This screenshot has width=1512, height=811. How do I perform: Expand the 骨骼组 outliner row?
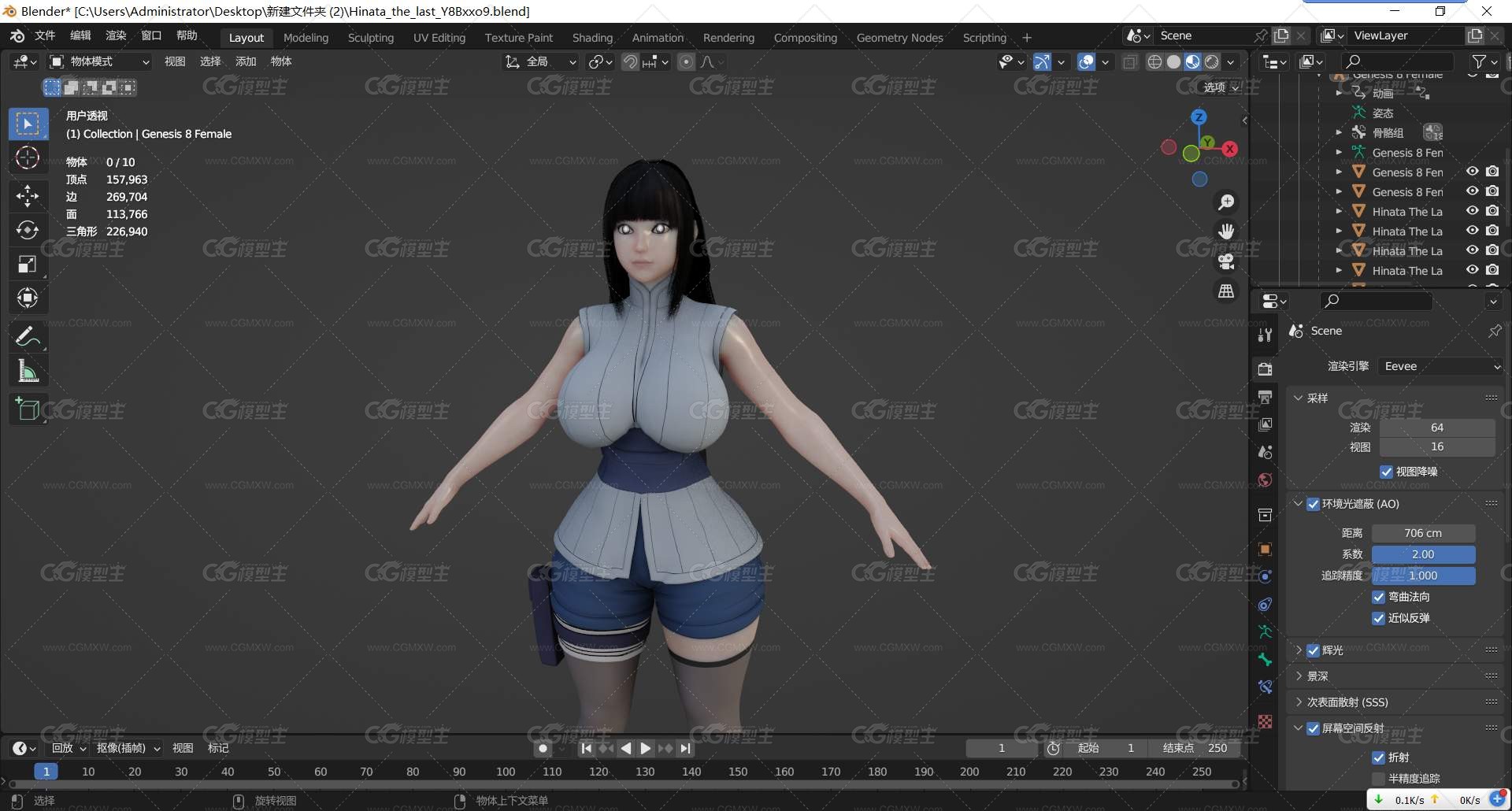pos(1339,132)
